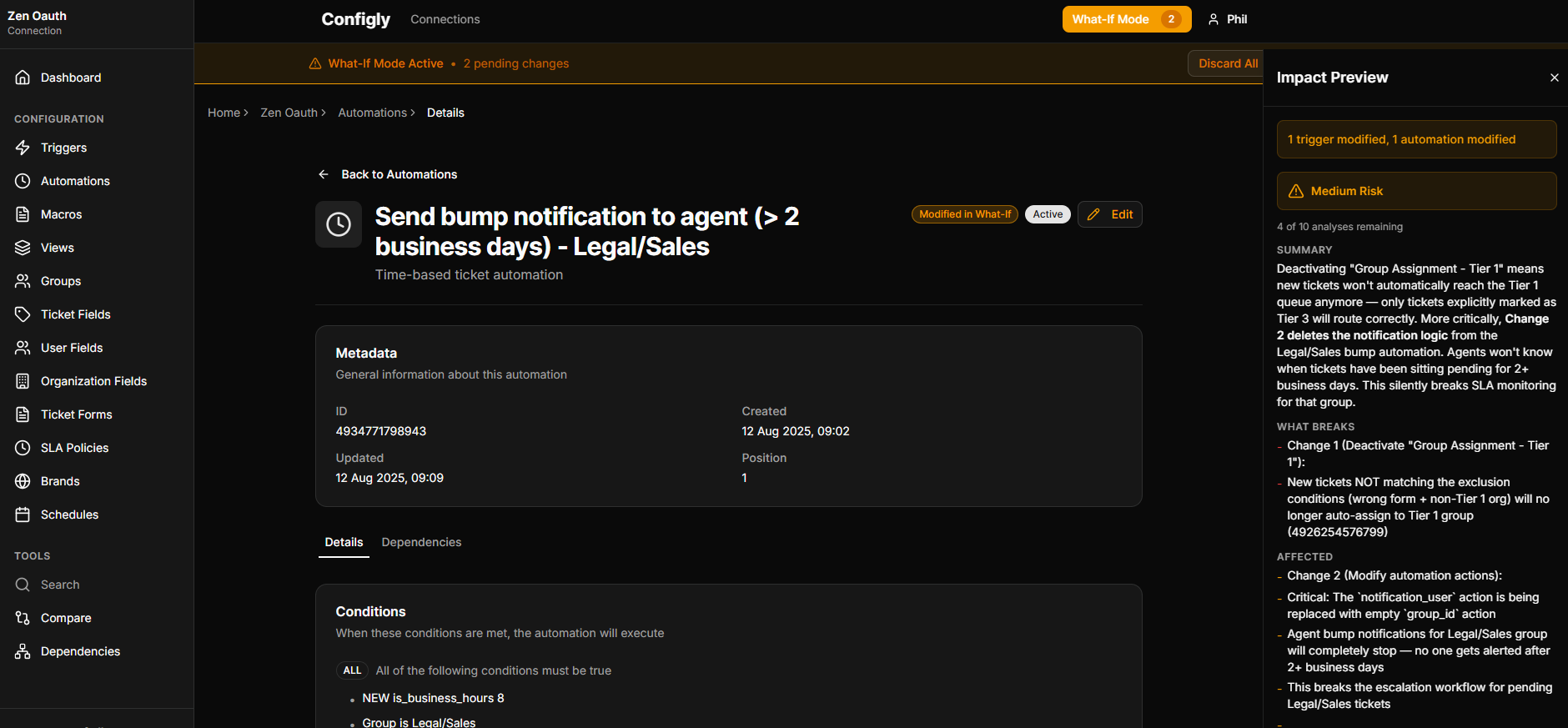Go Back to Automations
1568x728 pixels.
[388, 174]
